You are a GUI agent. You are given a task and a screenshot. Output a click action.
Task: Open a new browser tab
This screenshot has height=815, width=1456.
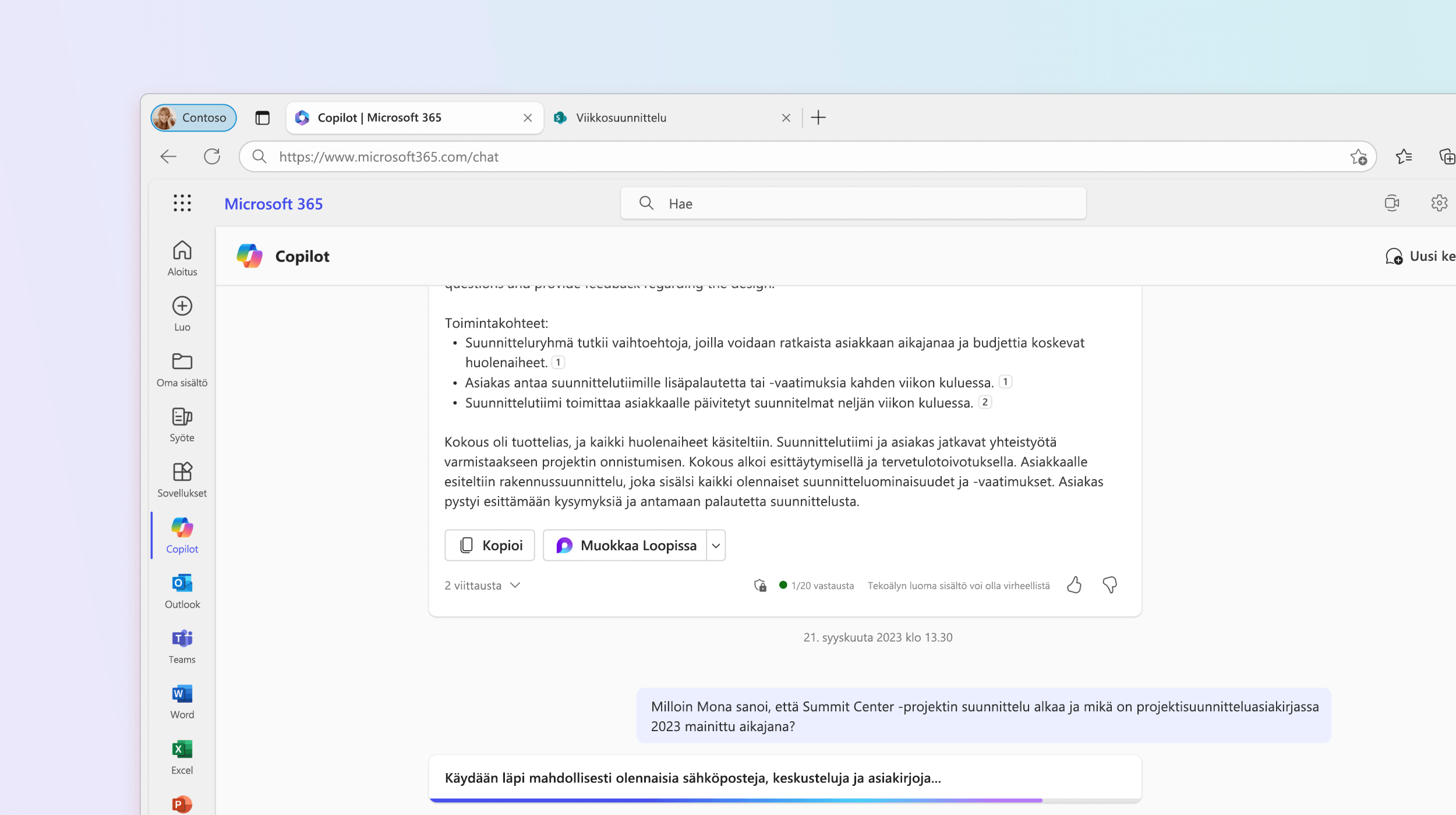pyautogui.click(x=818, y=118)
